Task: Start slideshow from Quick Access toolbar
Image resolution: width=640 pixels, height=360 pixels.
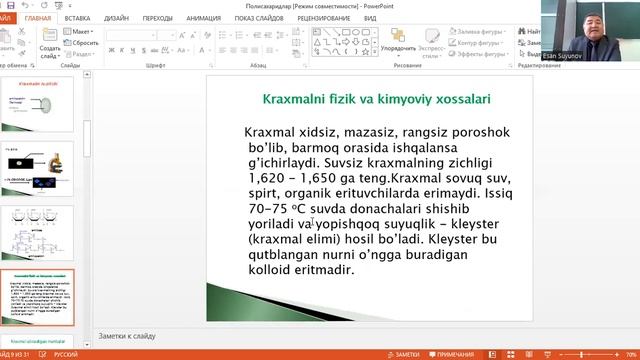Action: [x=59, y=5]
